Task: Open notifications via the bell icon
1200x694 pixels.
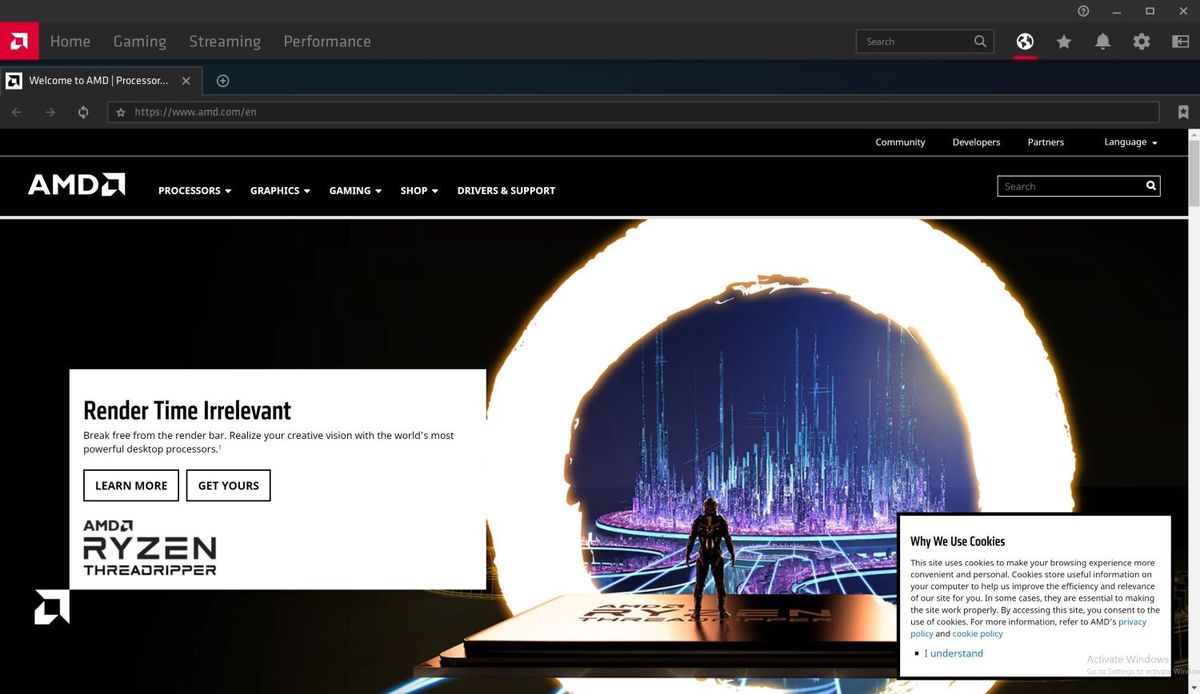Action: tap(1102, 41)
